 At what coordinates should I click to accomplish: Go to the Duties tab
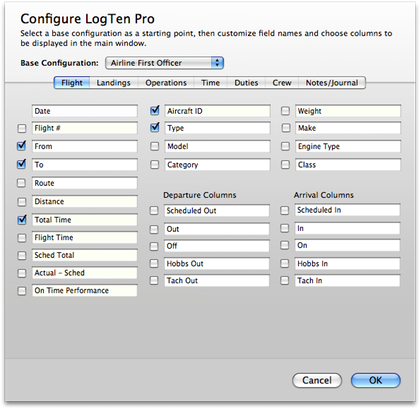coord(246,83)
